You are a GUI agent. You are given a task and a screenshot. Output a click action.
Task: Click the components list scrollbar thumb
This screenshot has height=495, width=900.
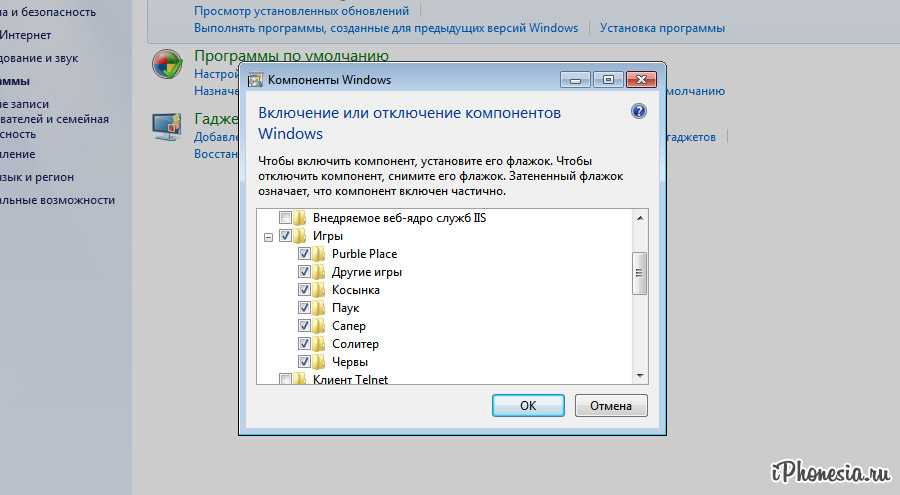[x=640, y=273]
